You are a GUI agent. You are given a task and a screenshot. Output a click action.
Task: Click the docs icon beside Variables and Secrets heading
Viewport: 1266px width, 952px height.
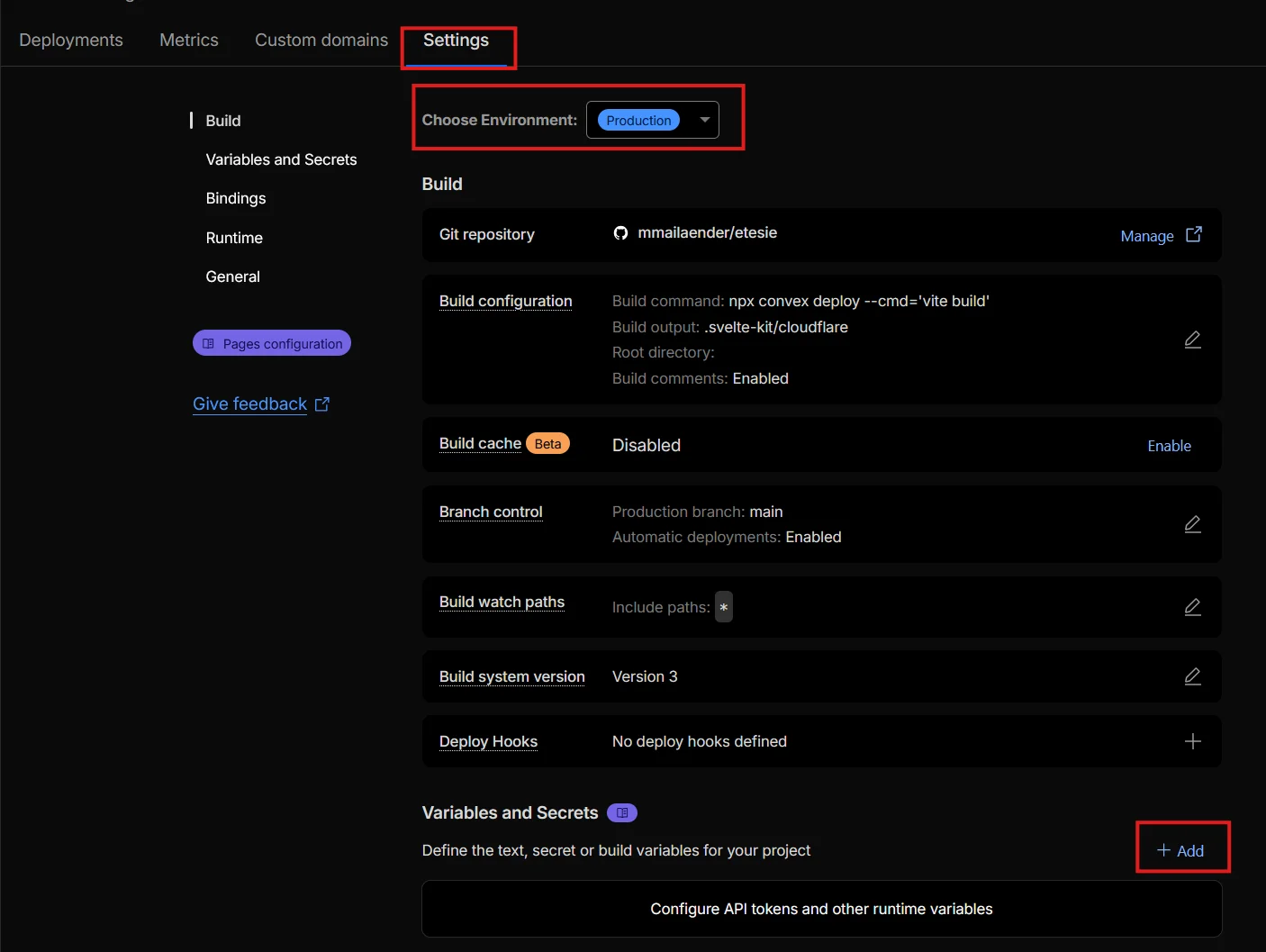click(622, 813)
